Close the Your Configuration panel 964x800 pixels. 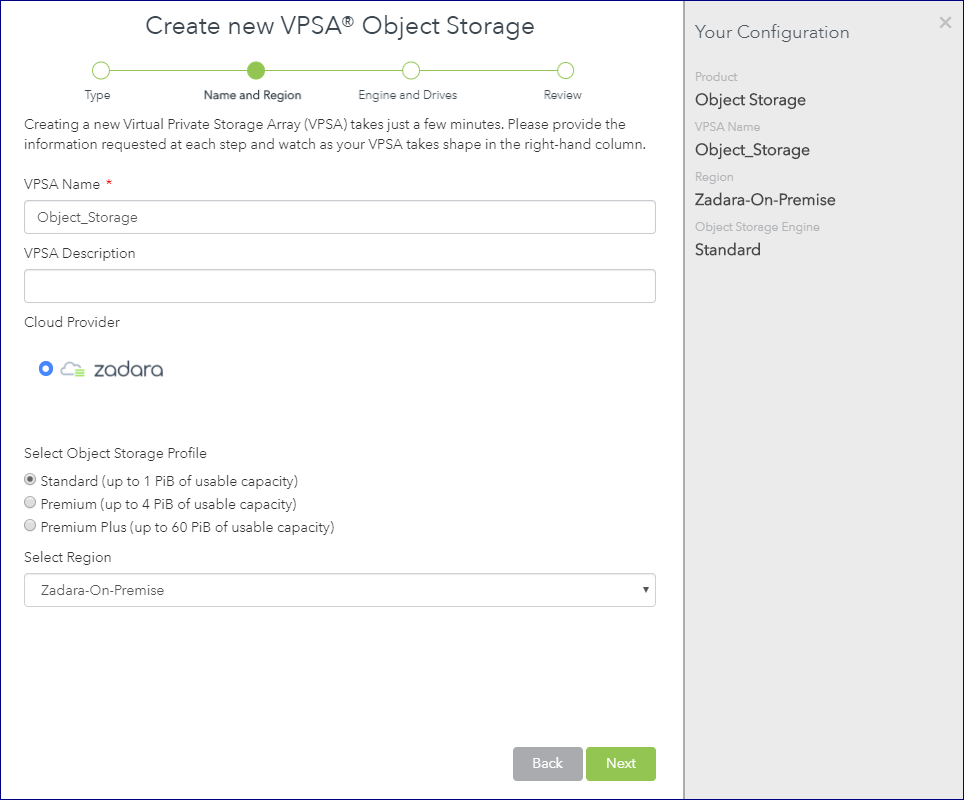(945, 23)
